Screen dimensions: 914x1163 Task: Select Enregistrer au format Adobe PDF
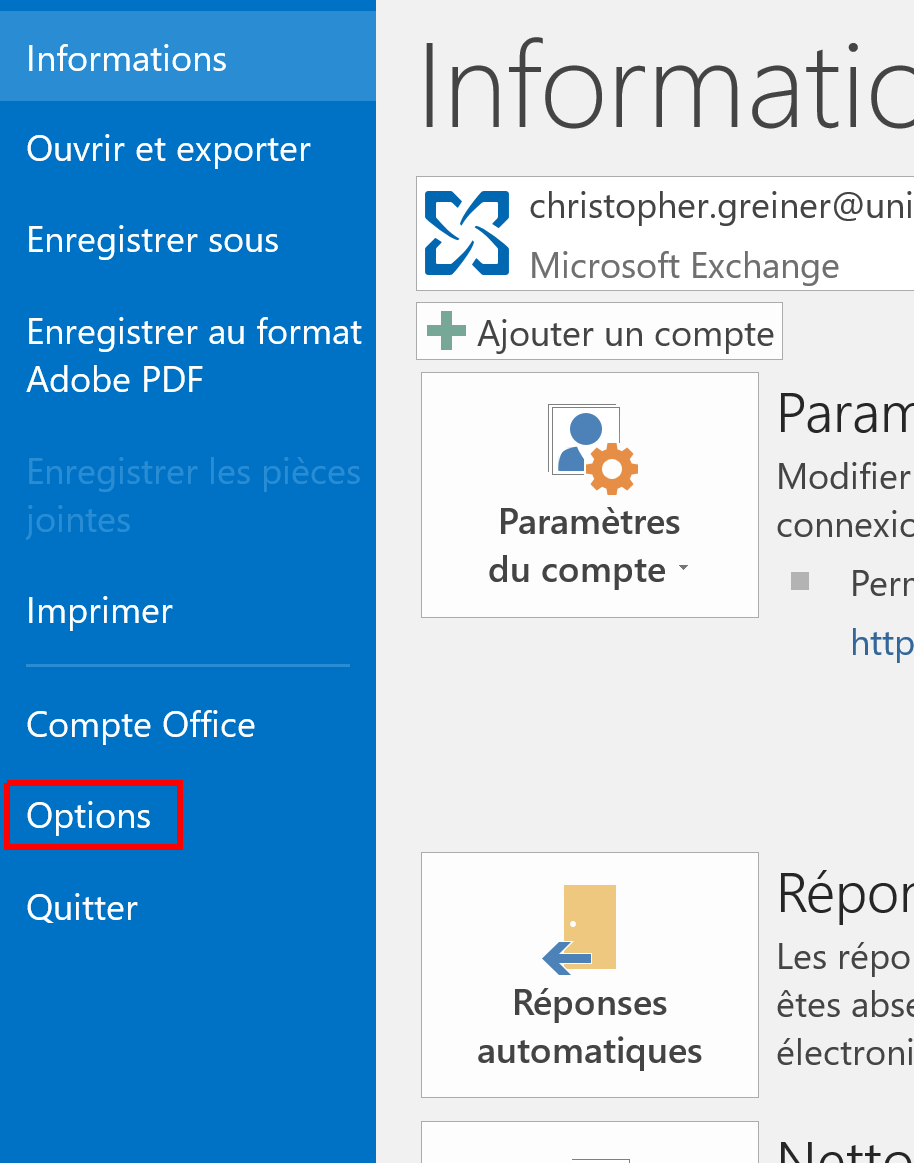coord(194,355)
